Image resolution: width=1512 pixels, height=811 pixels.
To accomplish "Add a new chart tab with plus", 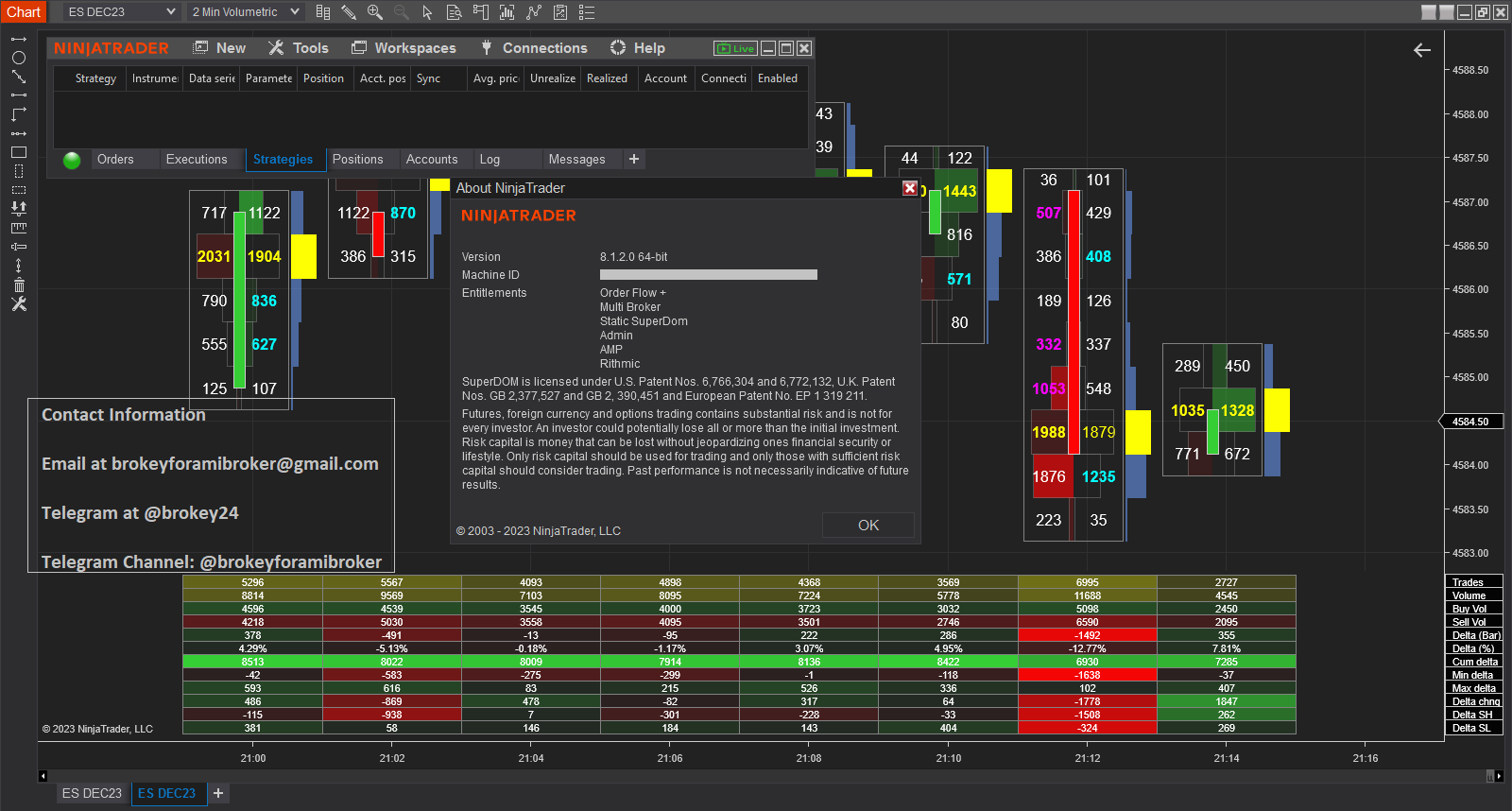I will coord(218,793).
